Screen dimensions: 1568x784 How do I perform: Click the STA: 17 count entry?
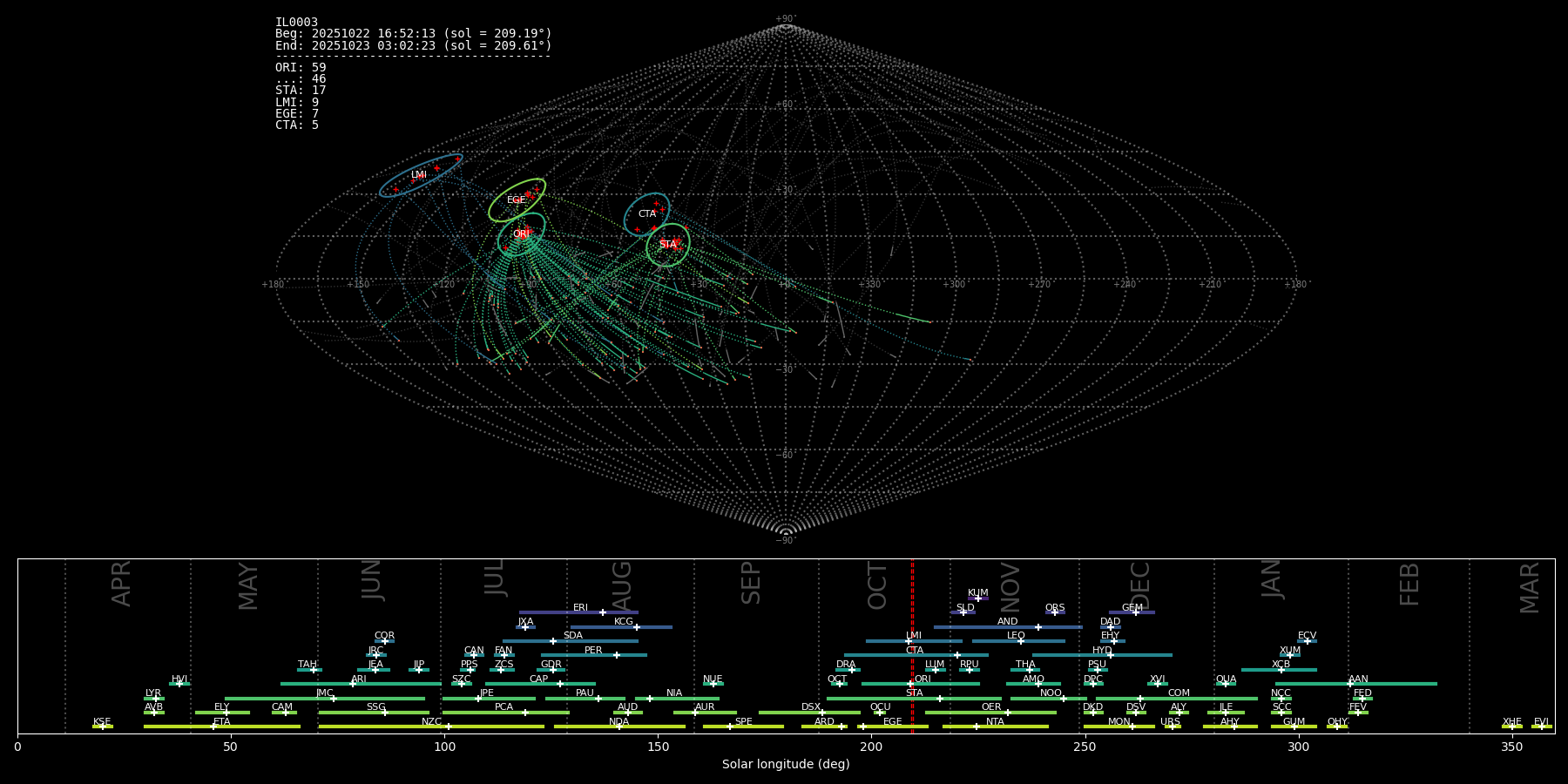click(x=301, y=91)
